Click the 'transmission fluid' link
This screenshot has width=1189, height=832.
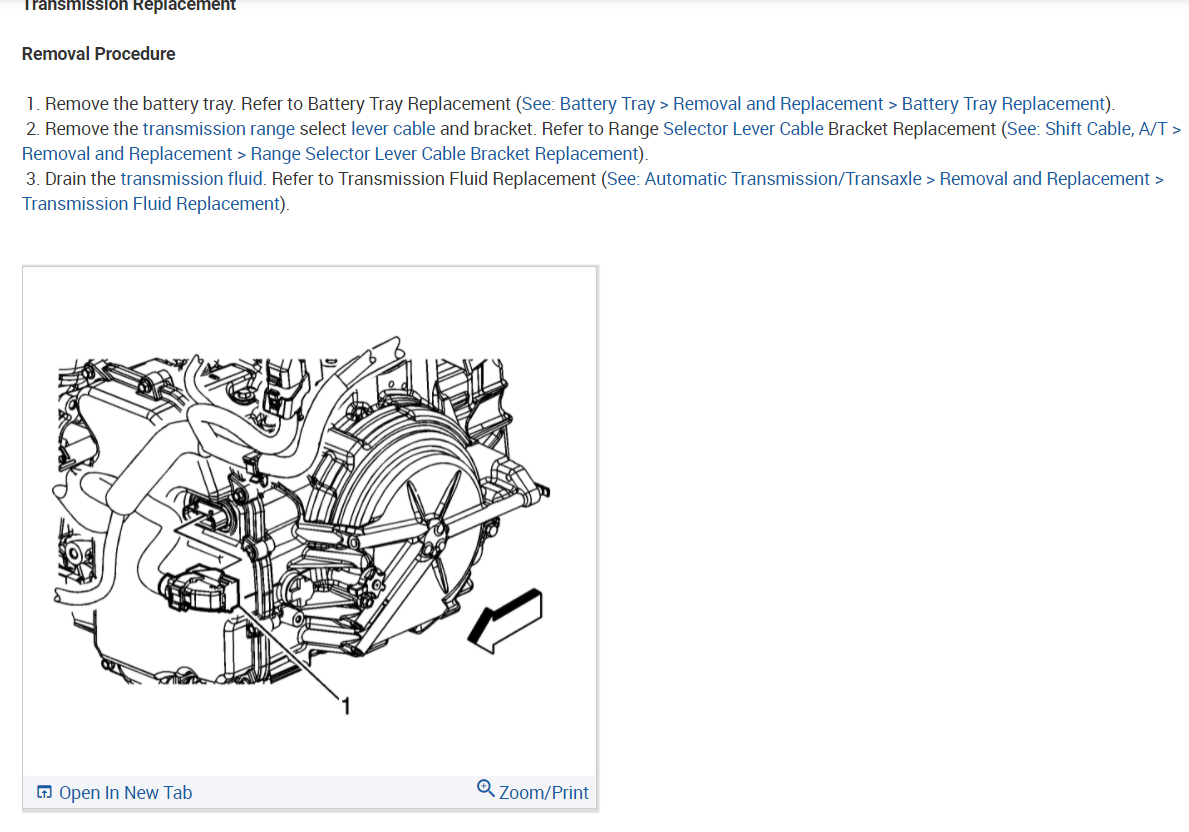tap(191, 179)
